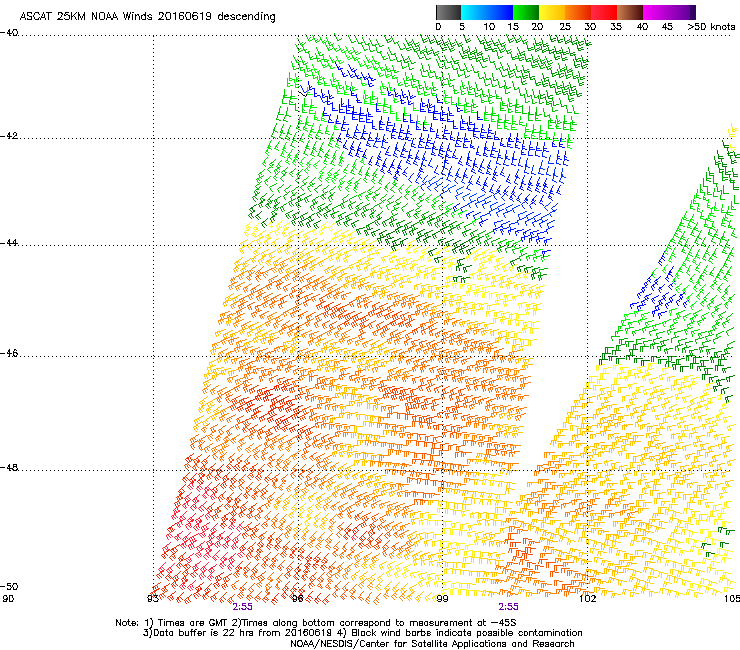Click the '96' longitude axis label
Image resolution: width=740 pixels, height=650 pixels.
click(298, 599)
